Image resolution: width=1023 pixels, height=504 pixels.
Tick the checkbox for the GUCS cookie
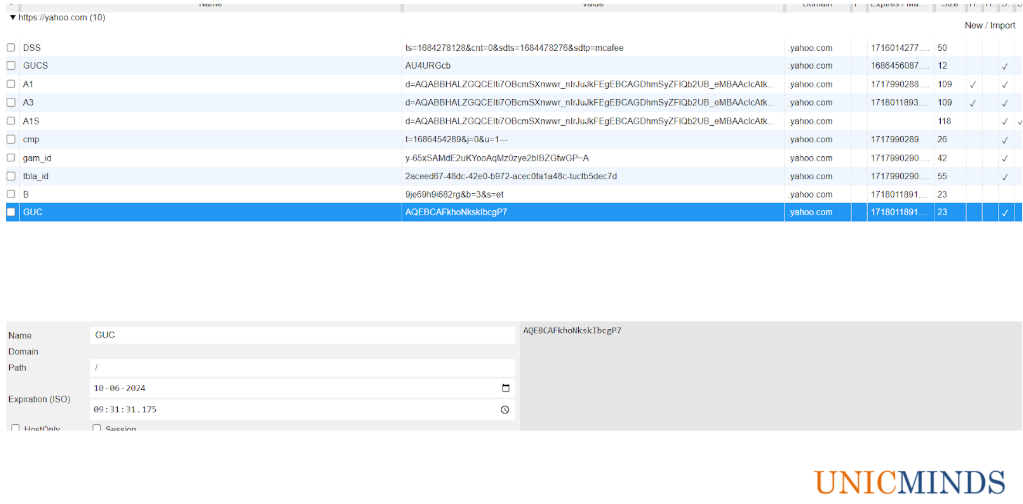click(x=11, y=66)
